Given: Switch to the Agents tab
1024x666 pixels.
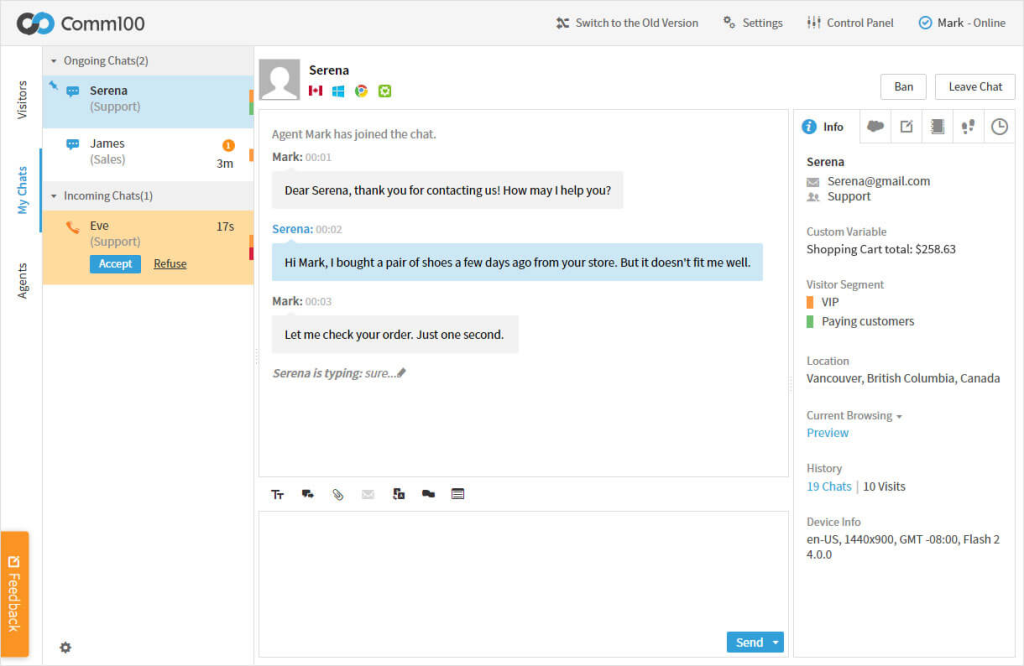Looking at the screenshot, I should [22, 280].
